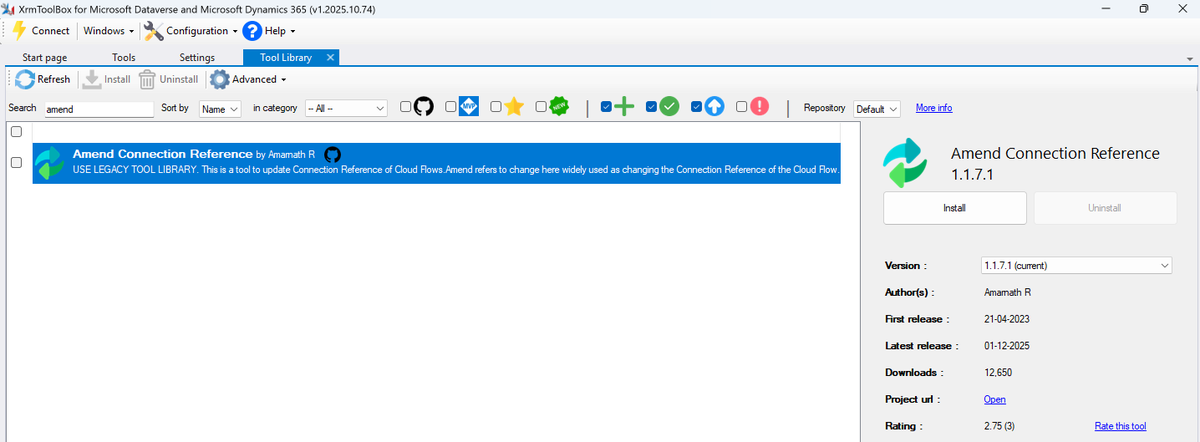The height and width of the screenshot is (442, 1200).
Task: Open the Configuration menu
Action: (x=190, y=31)
